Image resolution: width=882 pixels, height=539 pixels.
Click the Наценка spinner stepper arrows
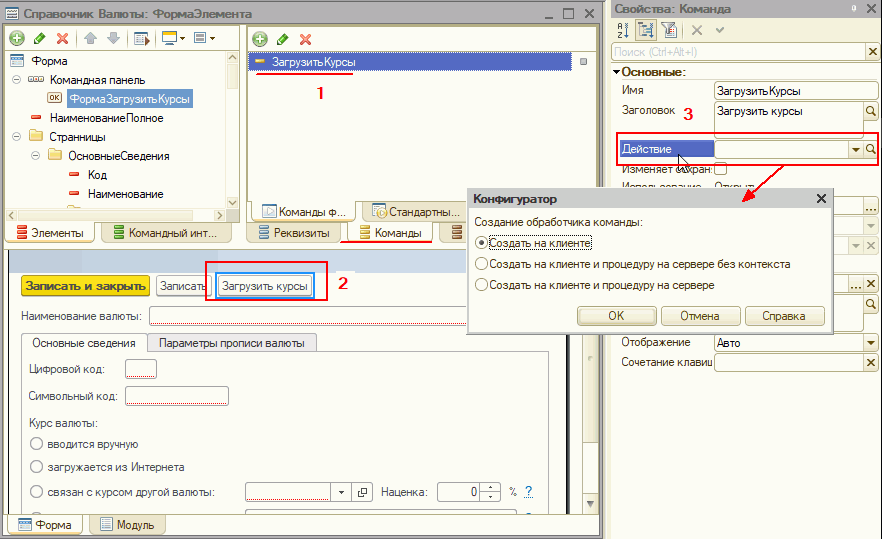coord(490,492)
